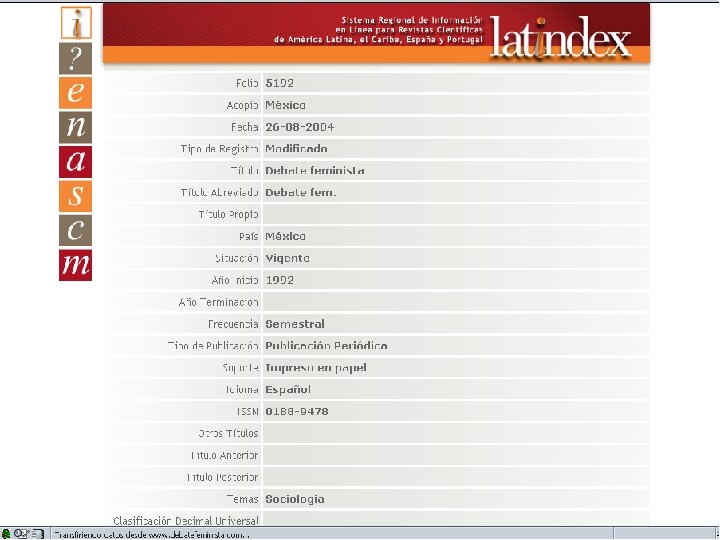Click the Acopio value 'México'
This screenshot has width=720, height=540.
pos(285,105)
